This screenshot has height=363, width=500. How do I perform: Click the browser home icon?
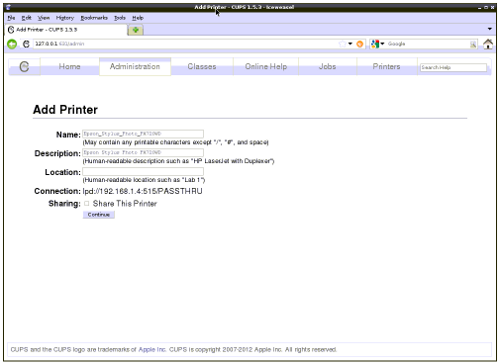pyautogui.click(x=488, y=44)
